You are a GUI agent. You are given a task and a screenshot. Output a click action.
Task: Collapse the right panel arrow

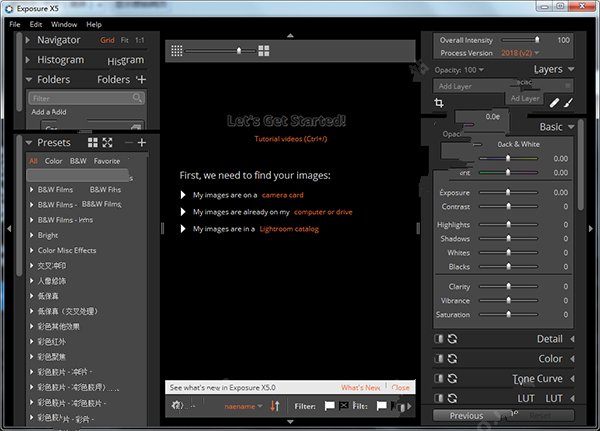point(591,229)
